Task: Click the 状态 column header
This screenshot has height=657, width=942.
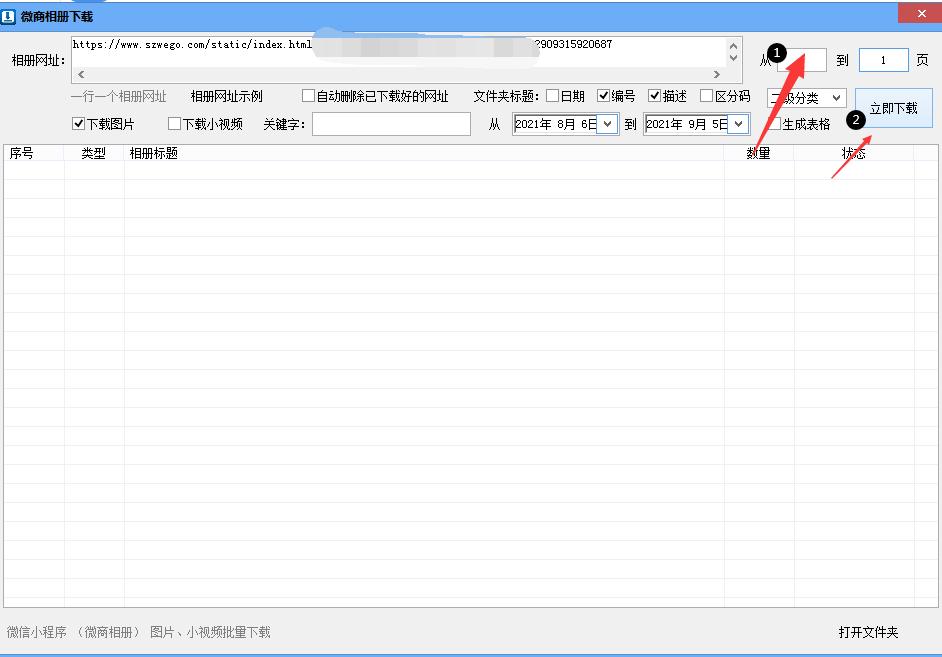Action: click(x=853, y=153)
